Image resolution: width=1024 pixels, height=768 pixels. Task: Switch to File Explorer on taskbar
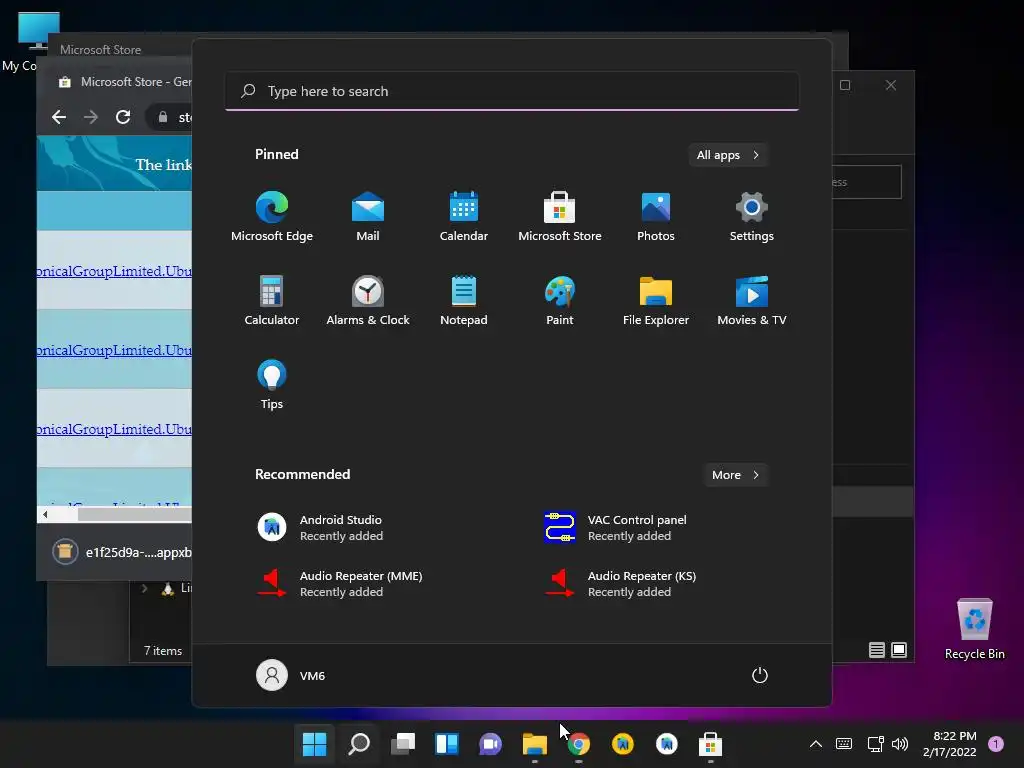click(535, 744)
